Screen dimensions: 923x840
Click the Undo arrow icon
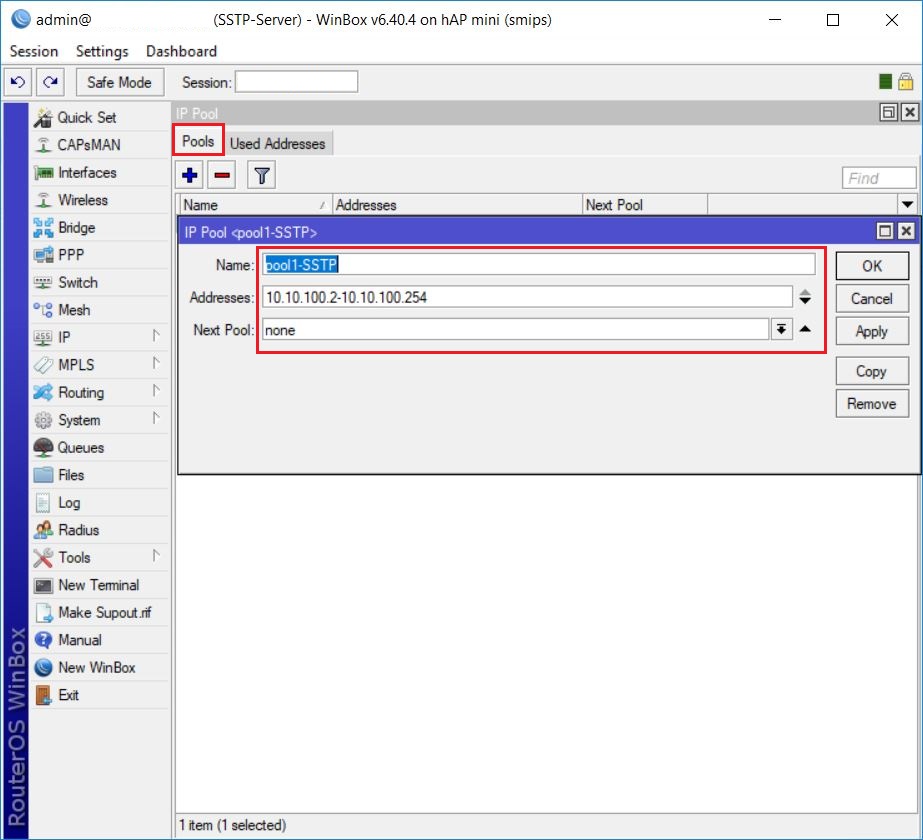18,82
